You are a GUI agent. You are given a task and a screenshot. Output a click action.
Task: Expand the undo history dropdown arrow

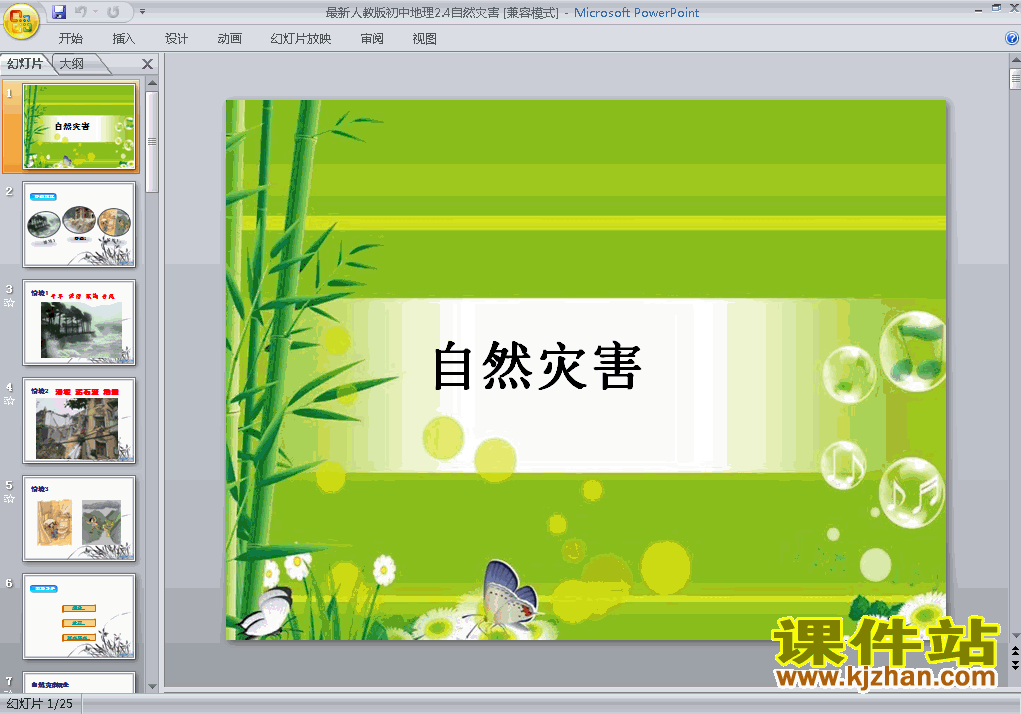tap(96, 12)
